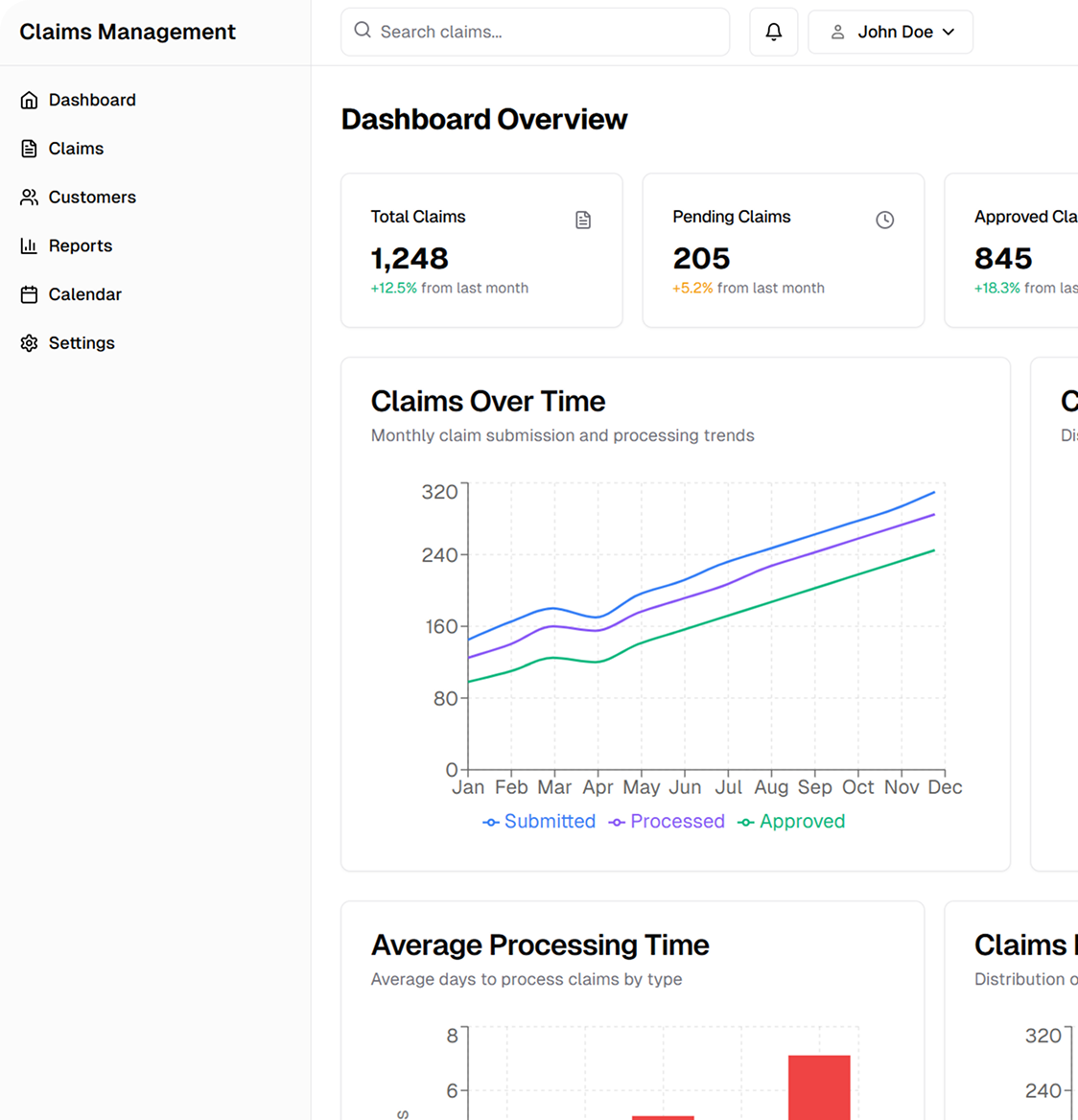Click the notification bell icon
The width and height of the screenshot is (1078, 1120).
click(x=773, y=32)
